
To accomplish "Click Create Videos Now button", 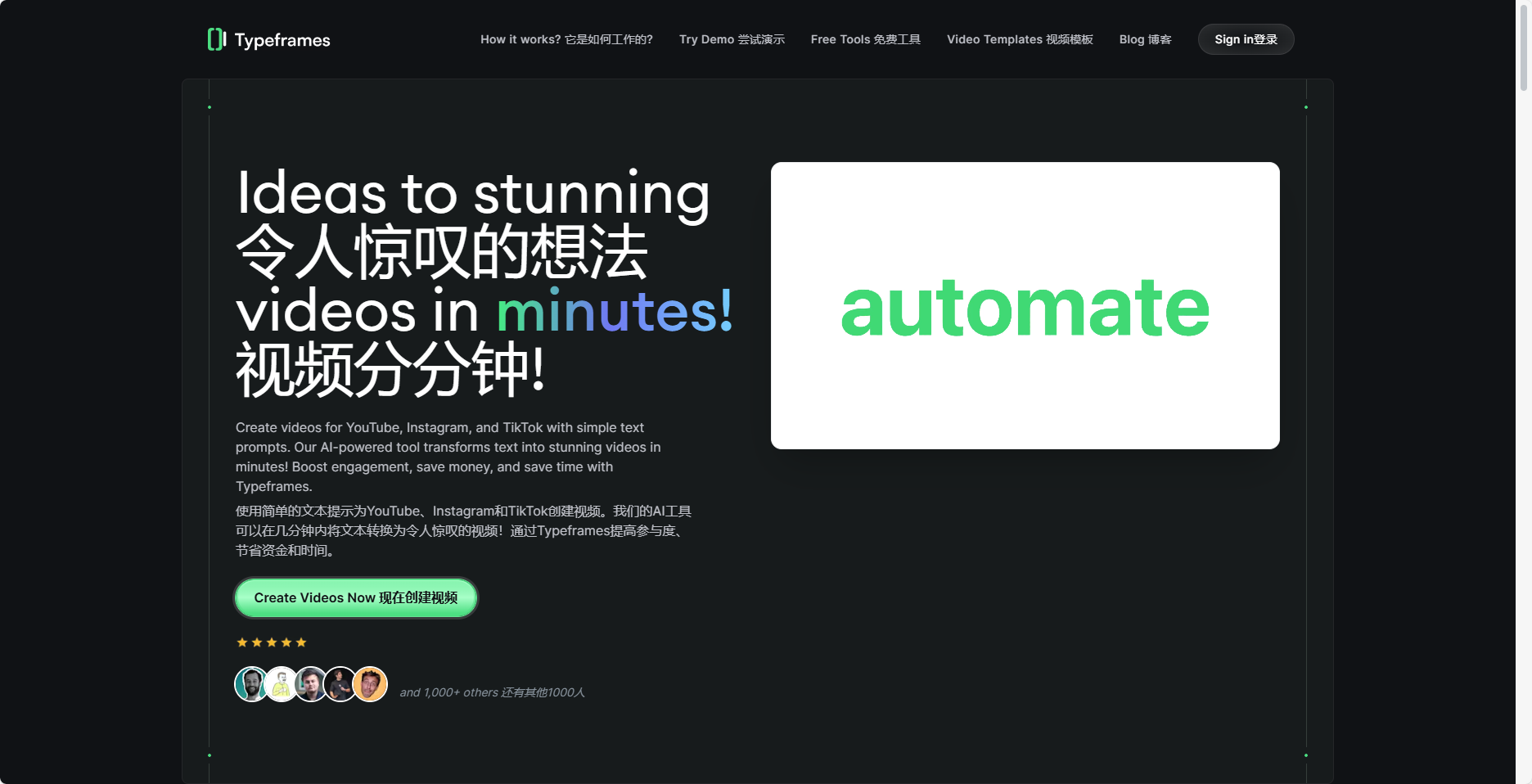I will [x=356, y=598].
